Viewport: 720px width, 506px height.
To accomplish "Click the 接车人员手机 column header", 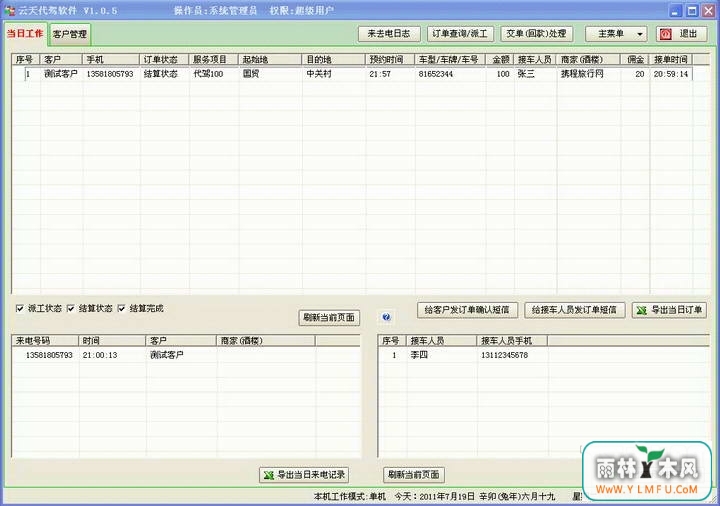I will click(512, 341).
